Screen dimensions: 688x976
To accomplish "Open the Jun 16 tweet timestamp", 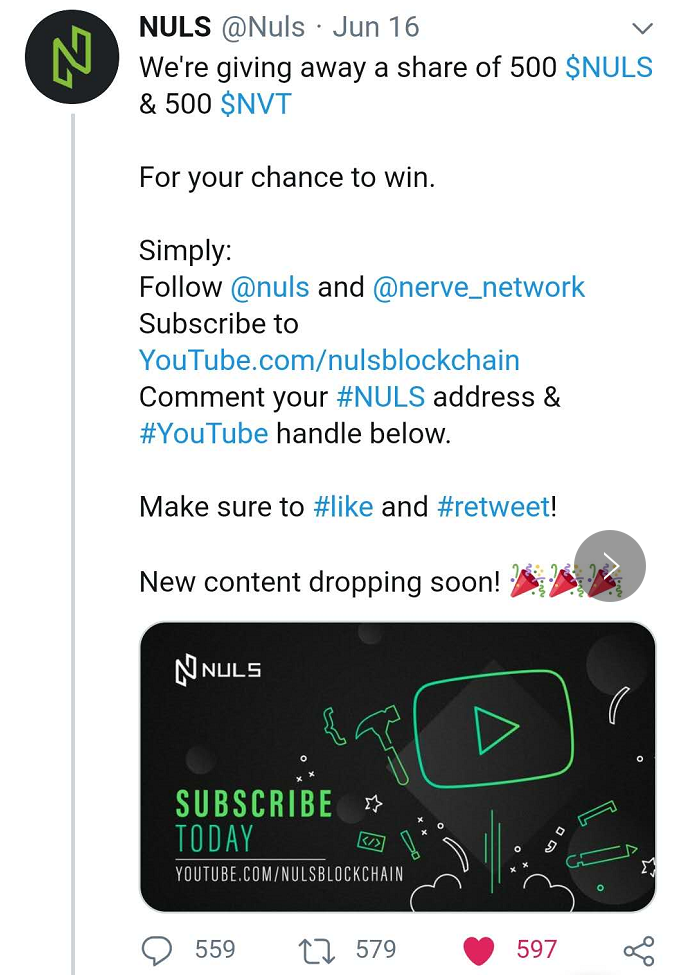I will (375, 27).
